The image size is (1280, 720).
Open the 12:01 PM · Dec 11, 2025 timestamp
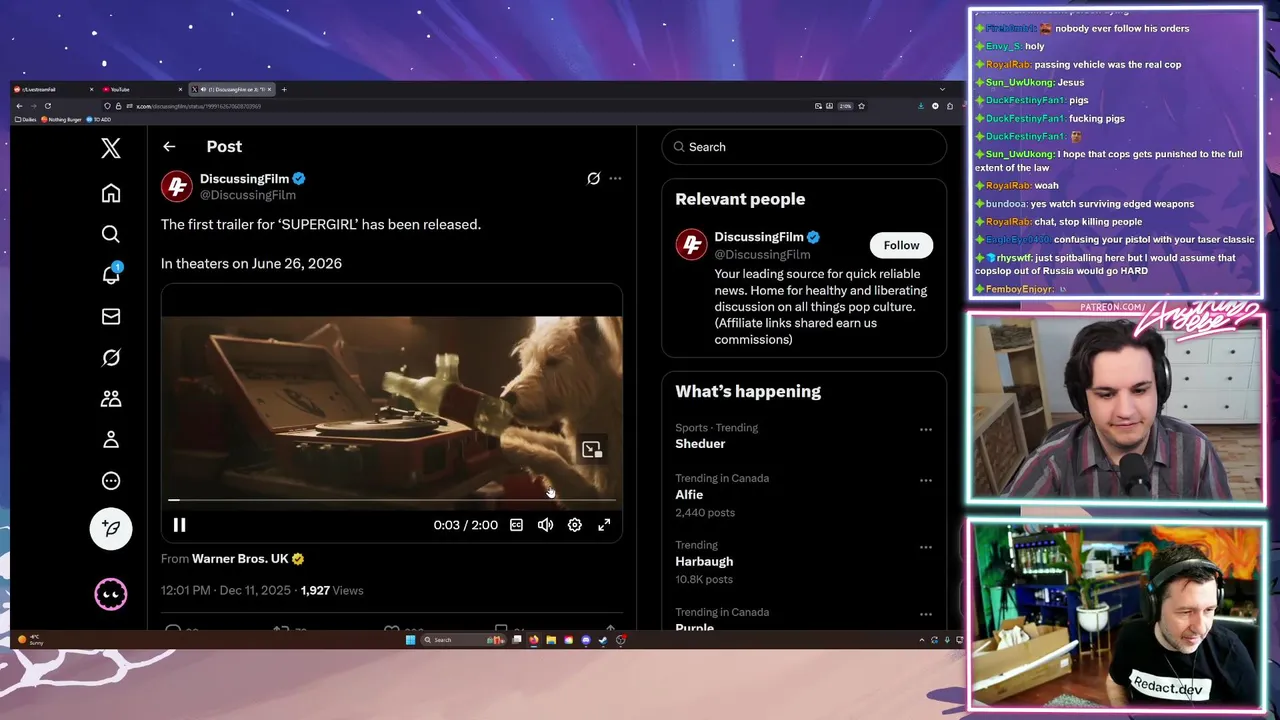tap(226, 591)
